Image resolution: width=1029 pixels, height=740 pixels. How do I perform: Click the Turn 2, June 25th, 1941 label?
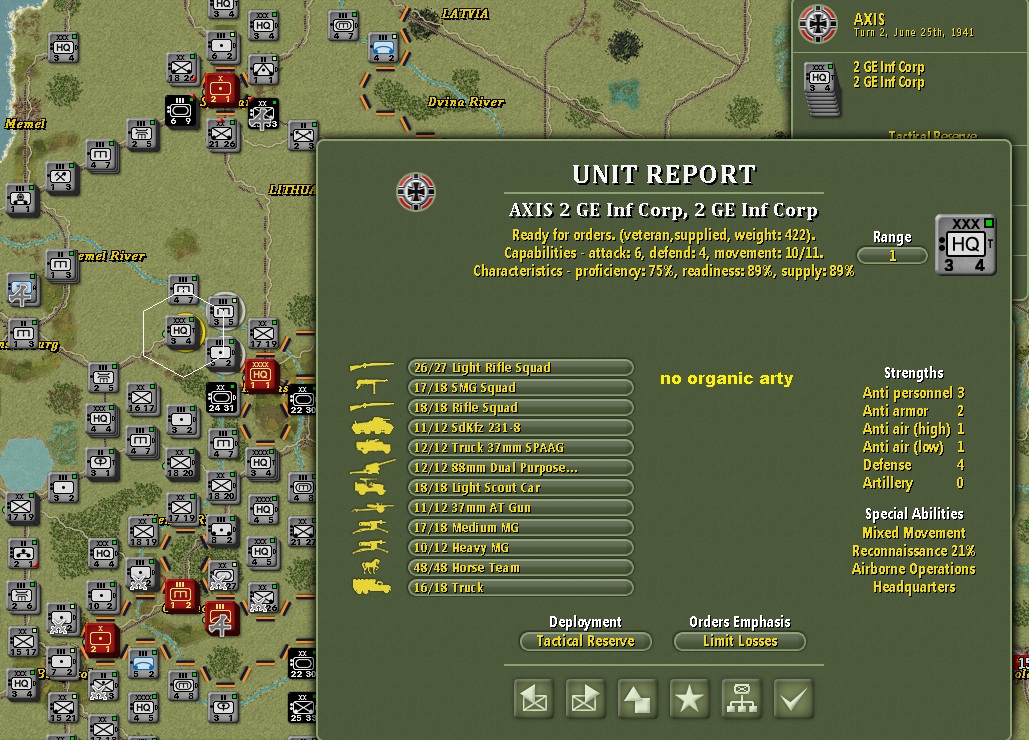914,32
